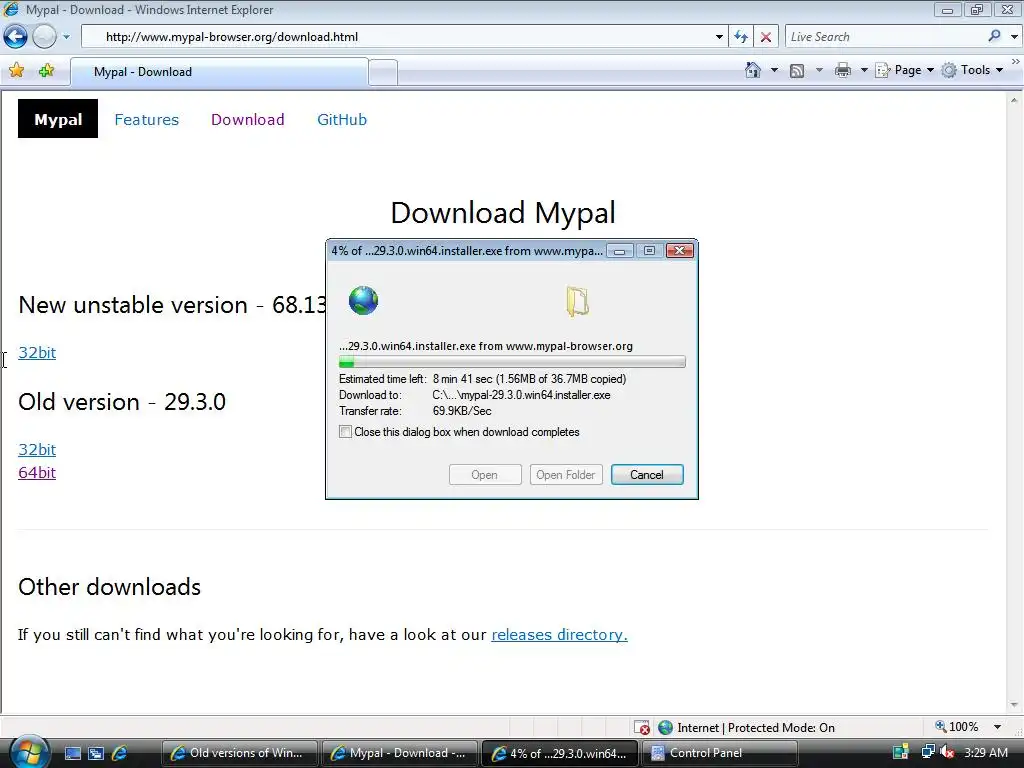Launch Internet Explorer from quick launch

click(120, 754)
